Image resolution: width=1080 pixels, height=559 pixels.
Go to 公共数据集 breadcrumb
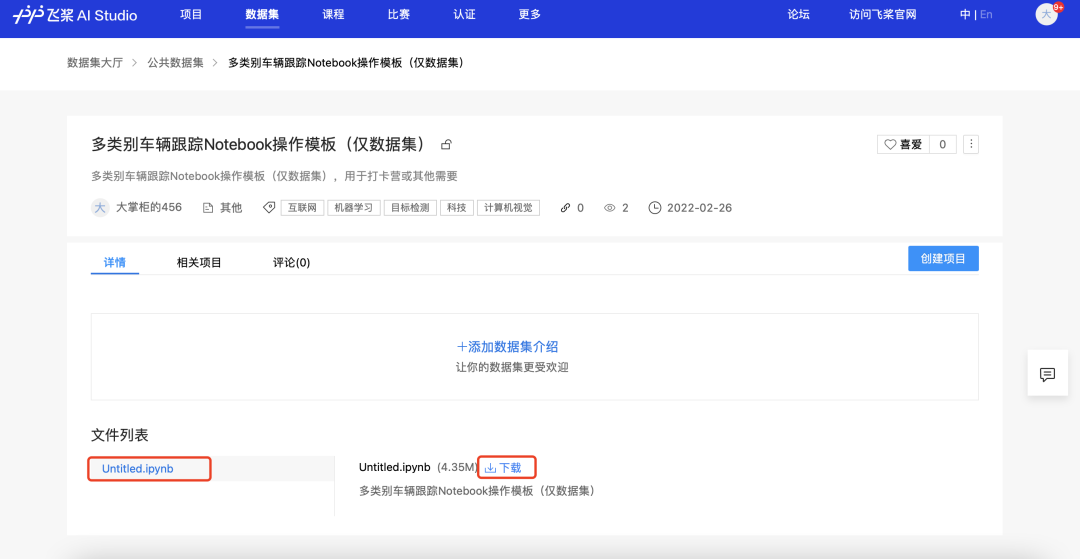[x=176, y=63]
